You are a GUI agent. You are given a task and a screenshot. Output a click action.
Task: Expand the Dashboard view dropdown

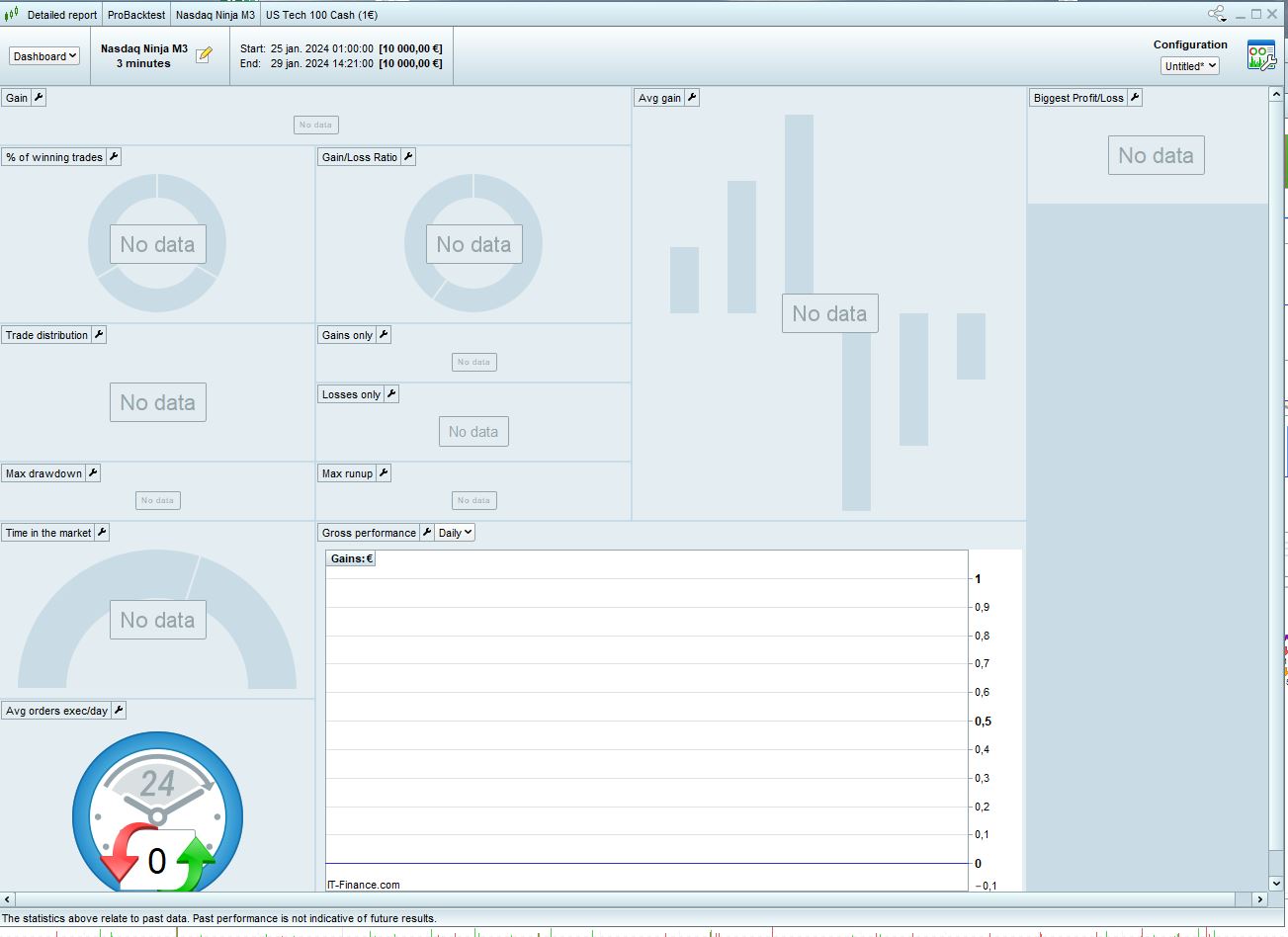pyautogui.click(x=44, y=56)
